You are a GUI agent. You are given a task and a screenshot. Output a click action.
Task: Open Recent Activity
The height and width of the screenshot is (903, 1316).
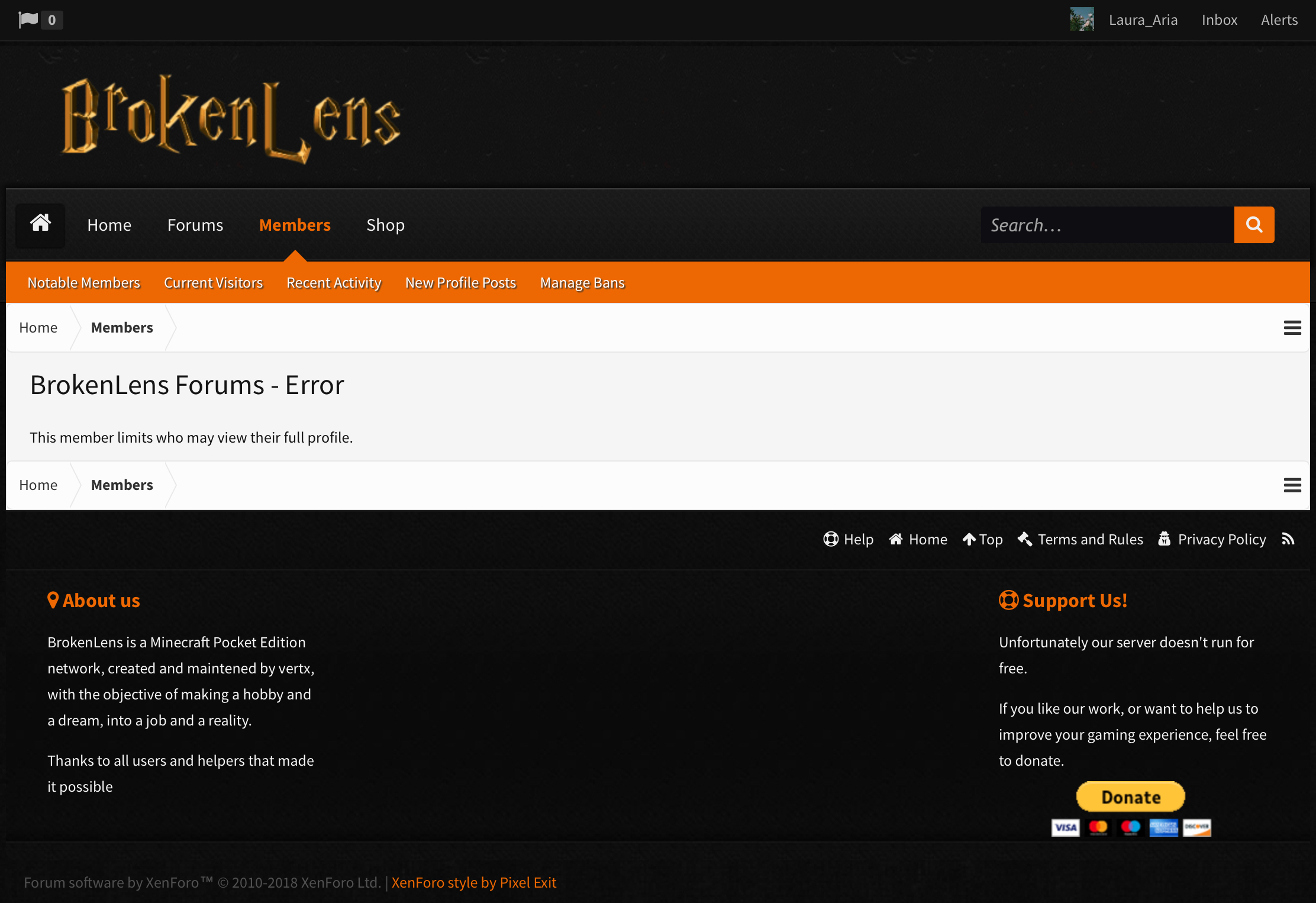click(334, 283)
